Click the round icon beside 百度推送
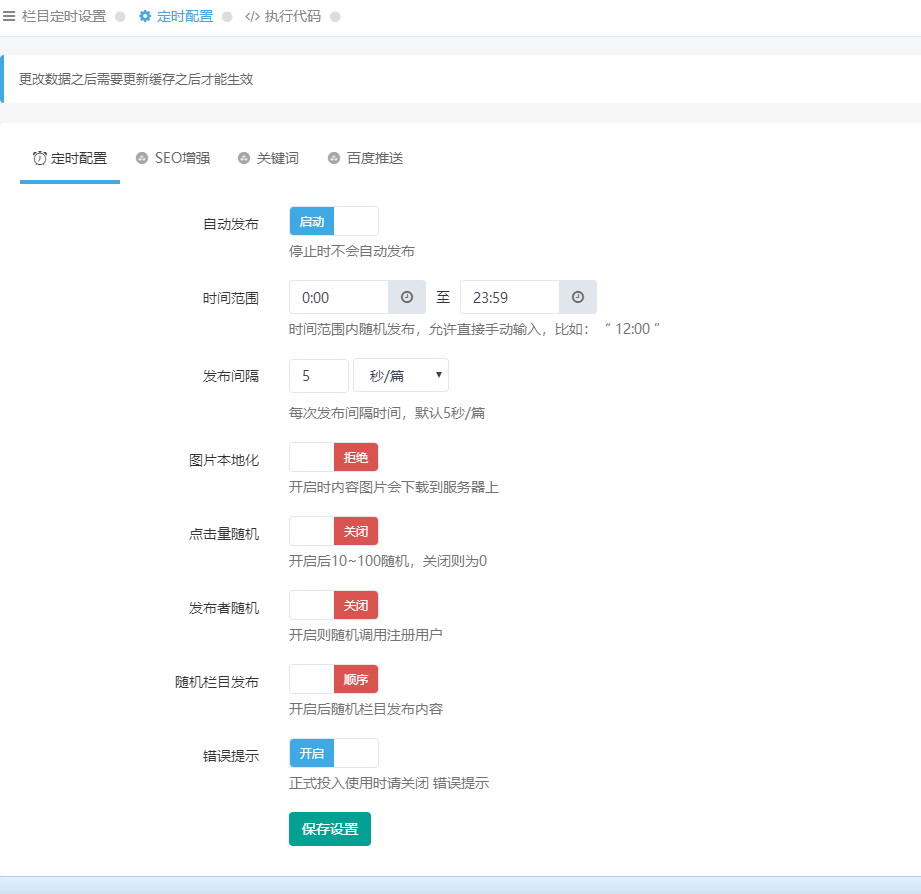The height and width of the screenshot is (894, 921). [334, 158]
